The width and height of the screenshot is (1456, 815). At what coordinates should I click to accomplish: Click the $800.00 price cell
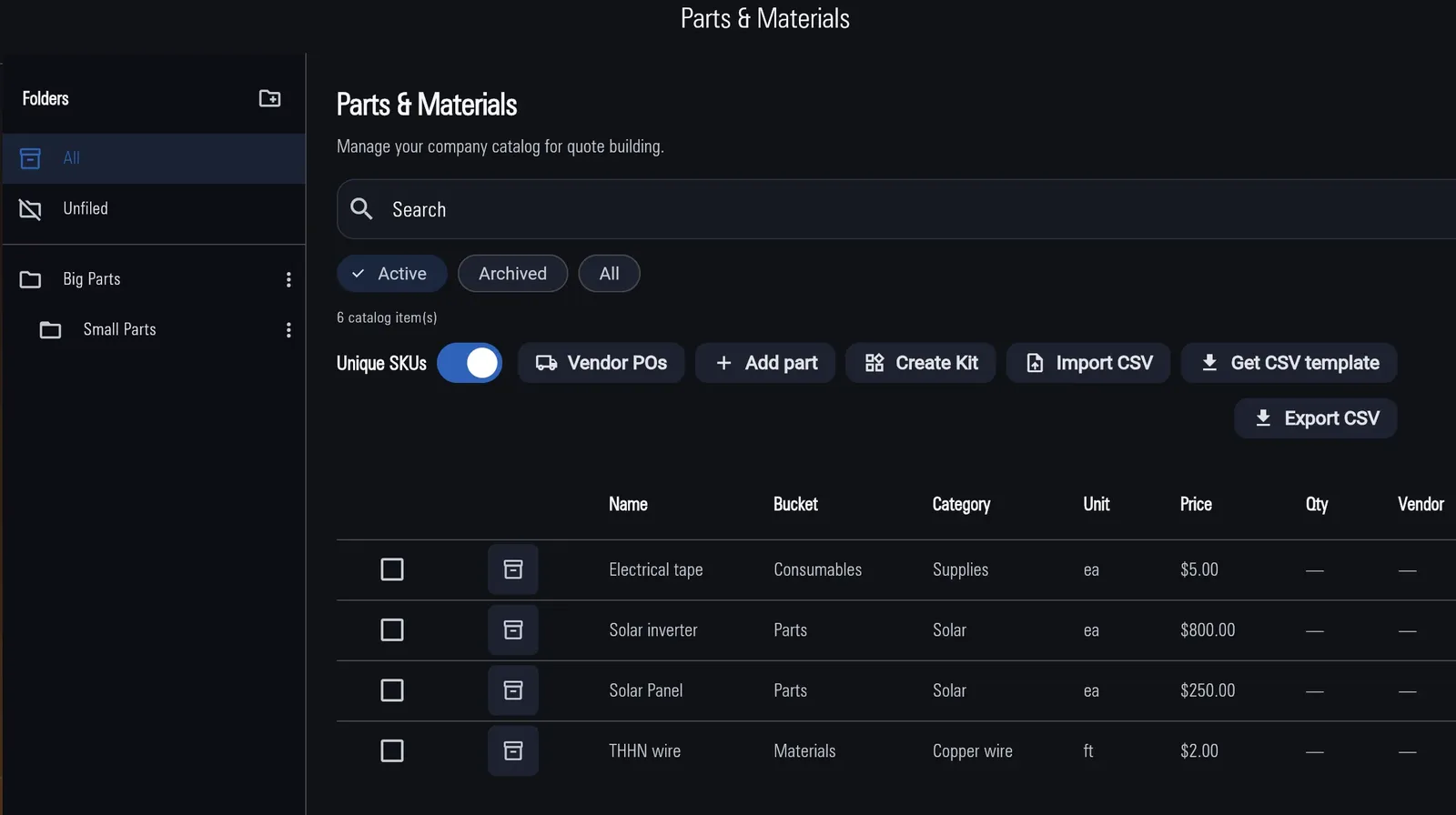tap(1208, 629)
